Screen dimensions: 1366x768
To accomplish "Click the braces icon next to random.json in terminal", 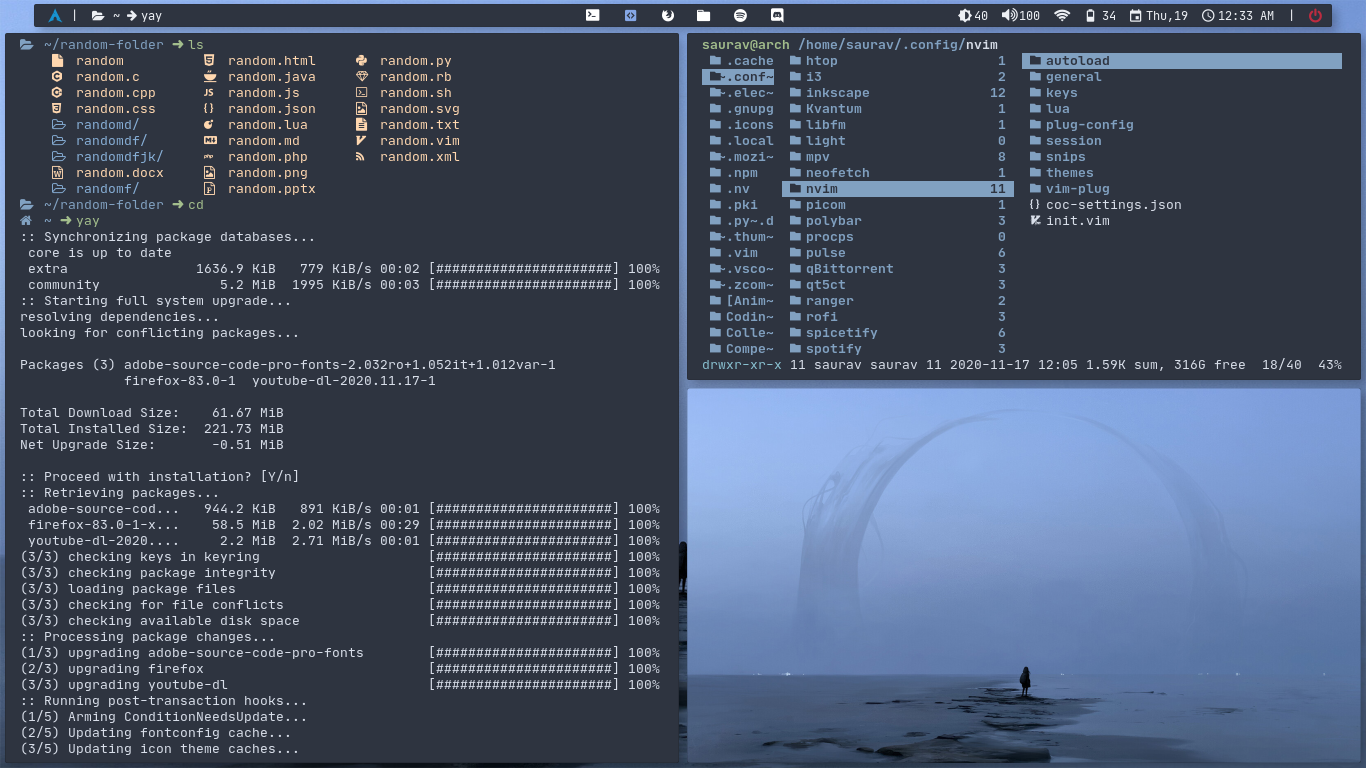I will [x=209, y=109].
